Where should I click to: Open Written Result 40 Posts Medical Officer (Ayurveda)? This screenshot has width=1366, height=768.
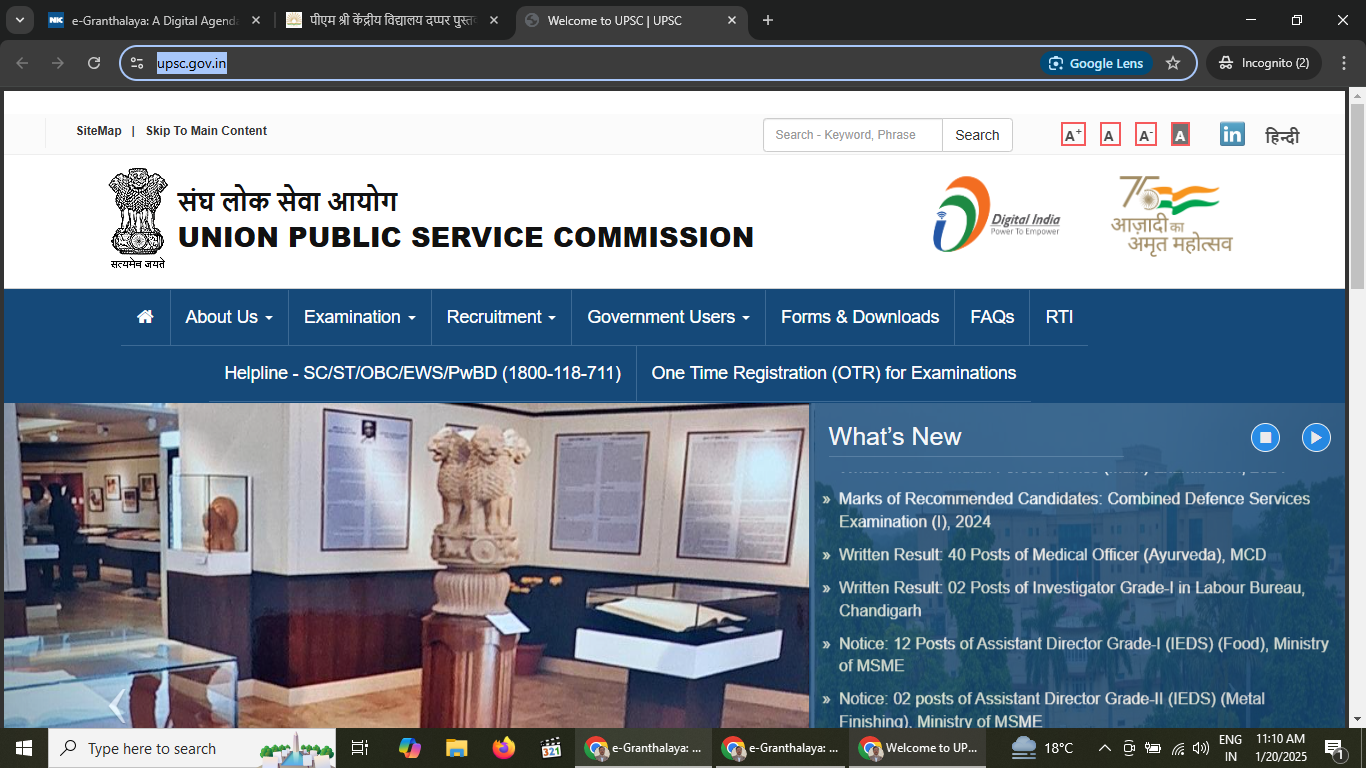pyautogui.click(x=1052, y=554)
